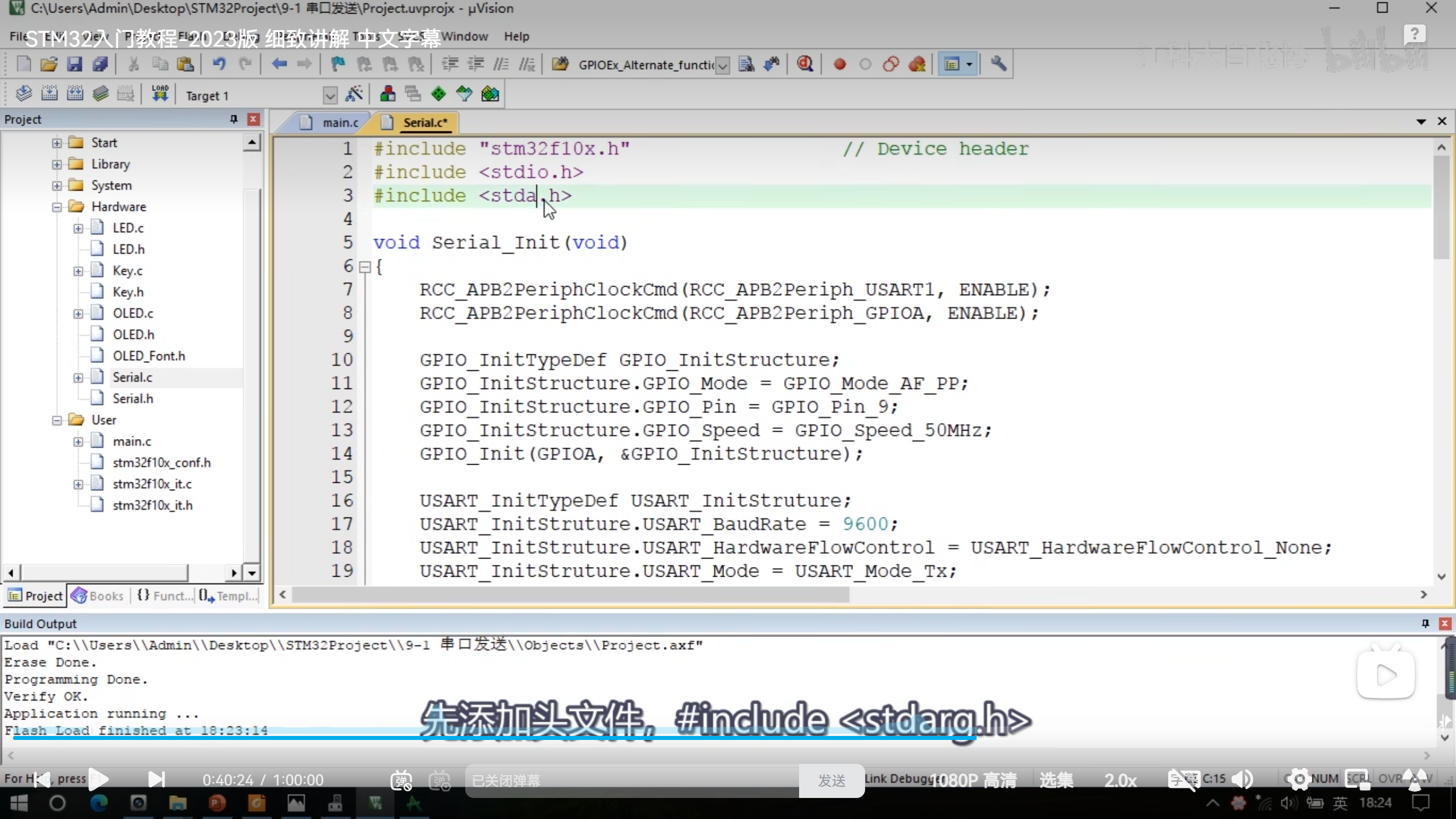Click the Open file icon

(49, 64)
